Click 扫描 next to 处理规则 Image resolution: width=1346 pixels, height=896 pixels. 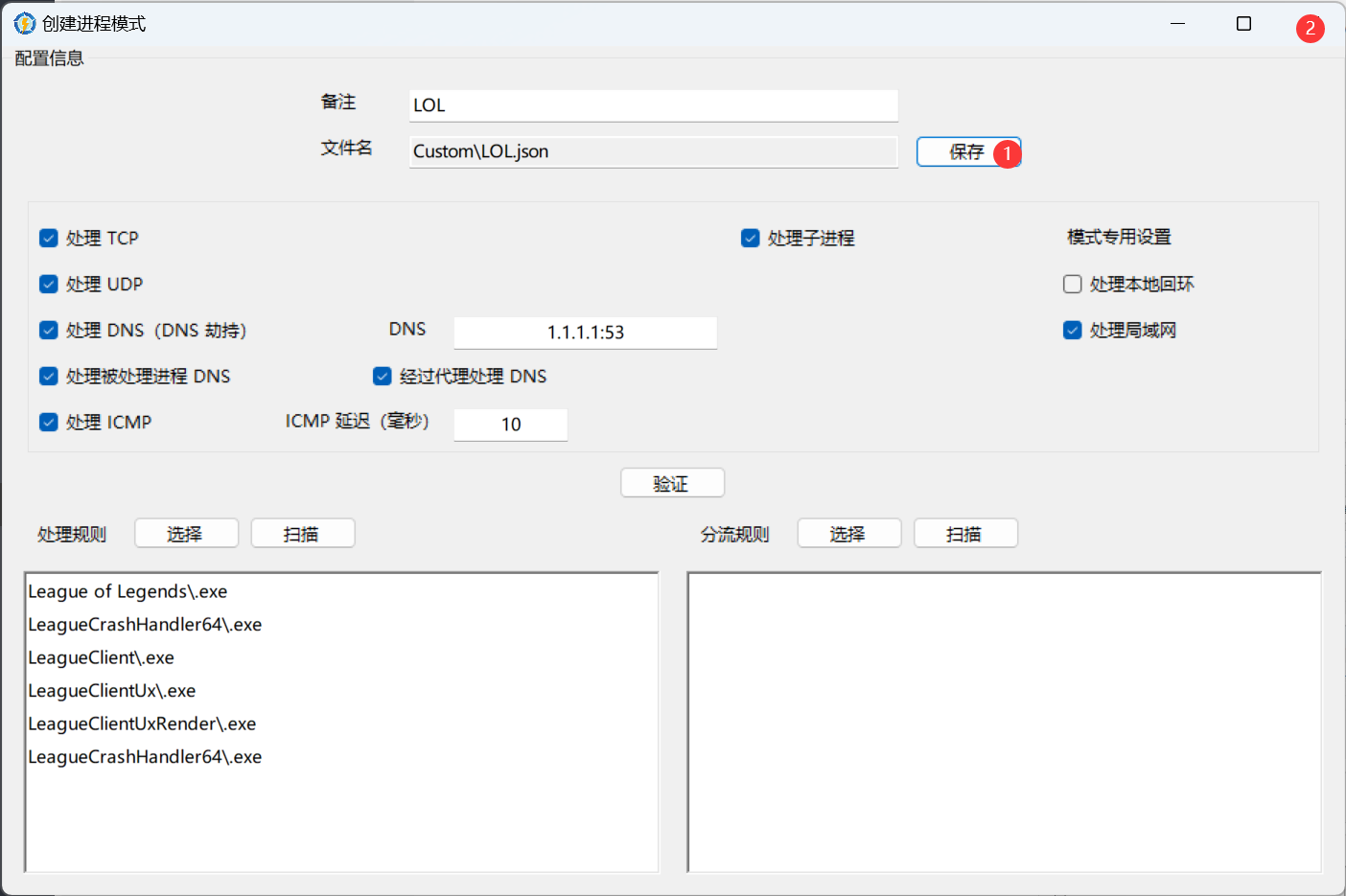point(302,534)
